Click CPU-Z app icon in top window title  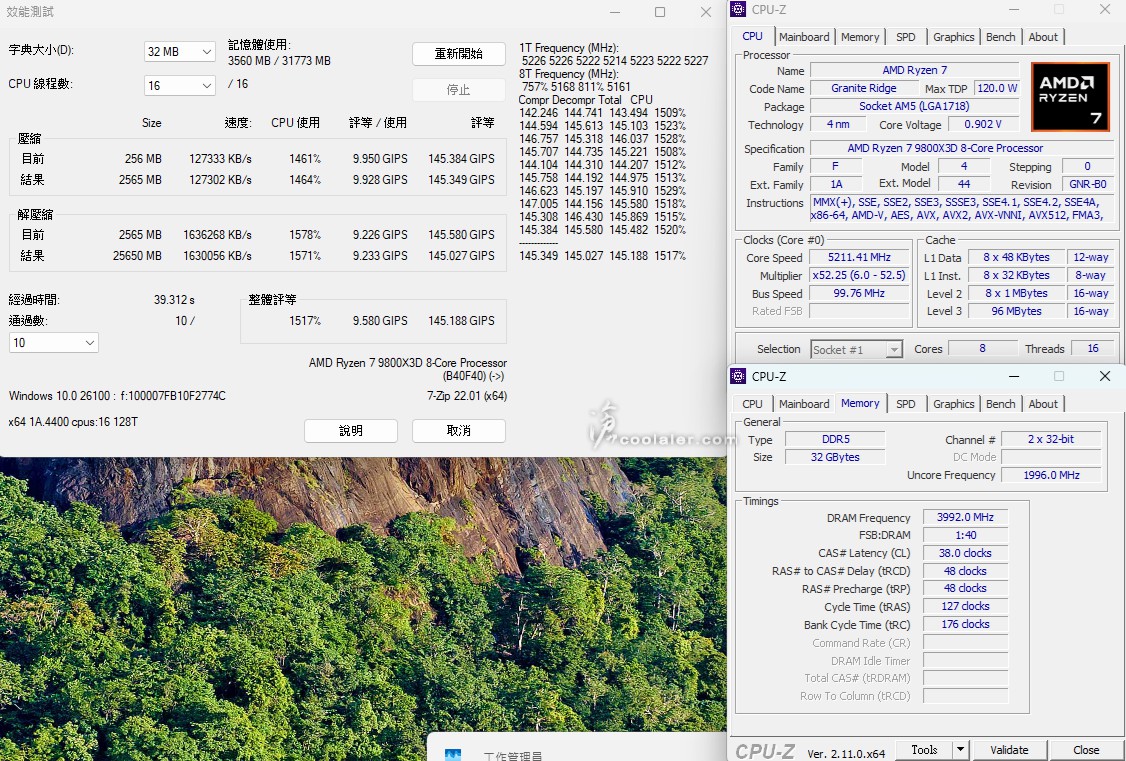click(738, 9)
